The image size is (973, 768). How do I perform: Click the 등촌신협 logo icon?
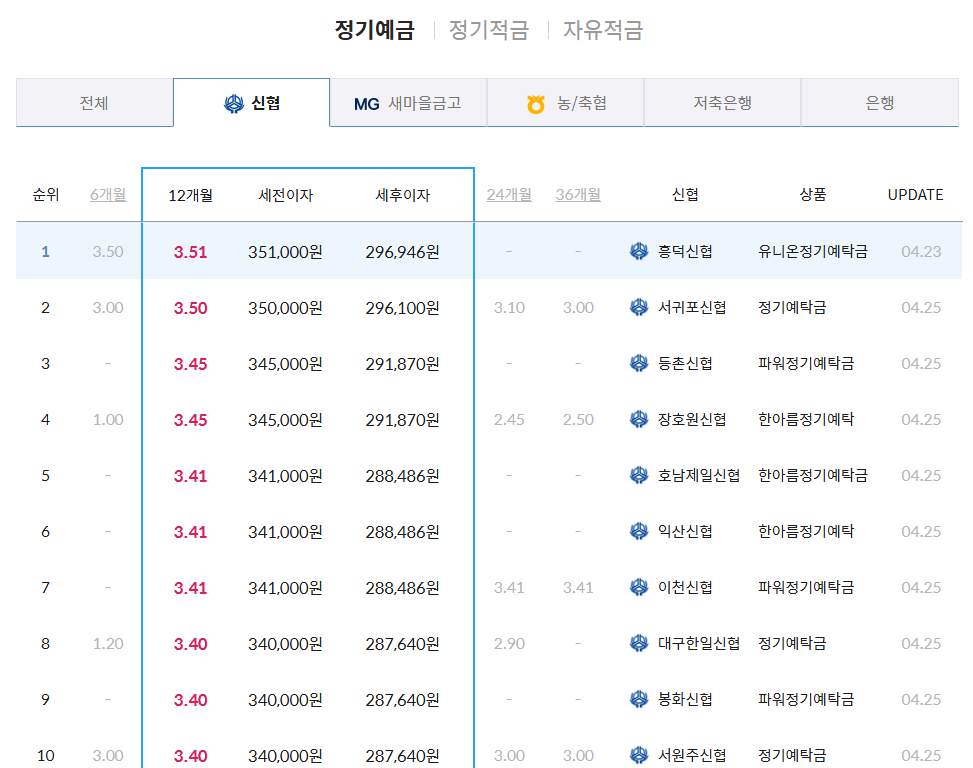(639, 363)
